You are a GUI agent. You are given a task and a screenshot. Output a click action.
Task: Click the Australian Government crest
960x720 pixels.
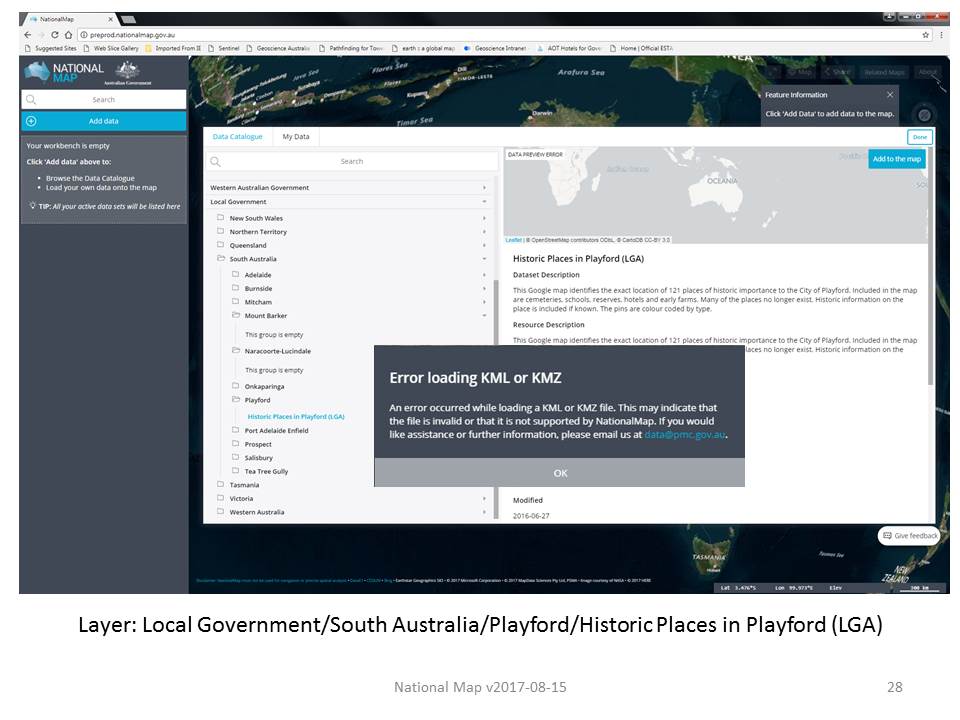click(127, 72)
